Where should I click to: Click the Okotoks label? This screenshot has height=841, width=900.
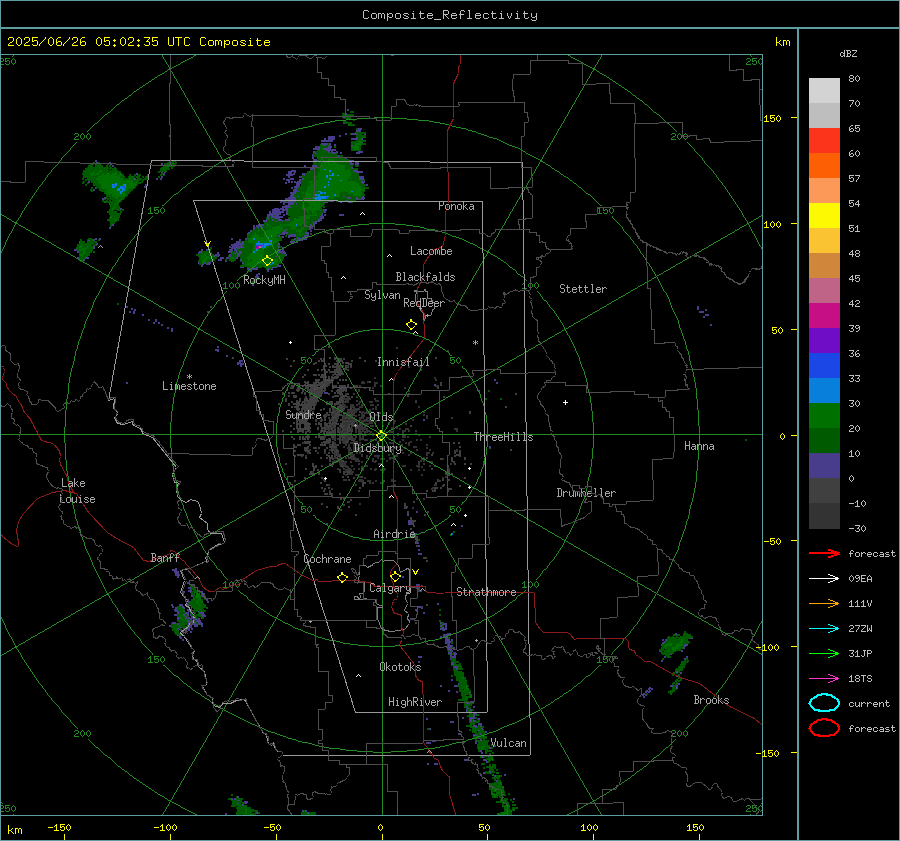click(400, 667)
